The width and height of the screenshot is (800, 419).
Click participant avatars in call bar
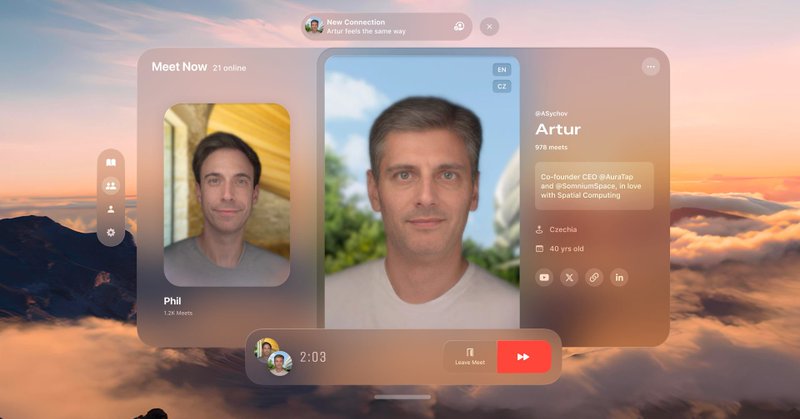coord(273,357)
